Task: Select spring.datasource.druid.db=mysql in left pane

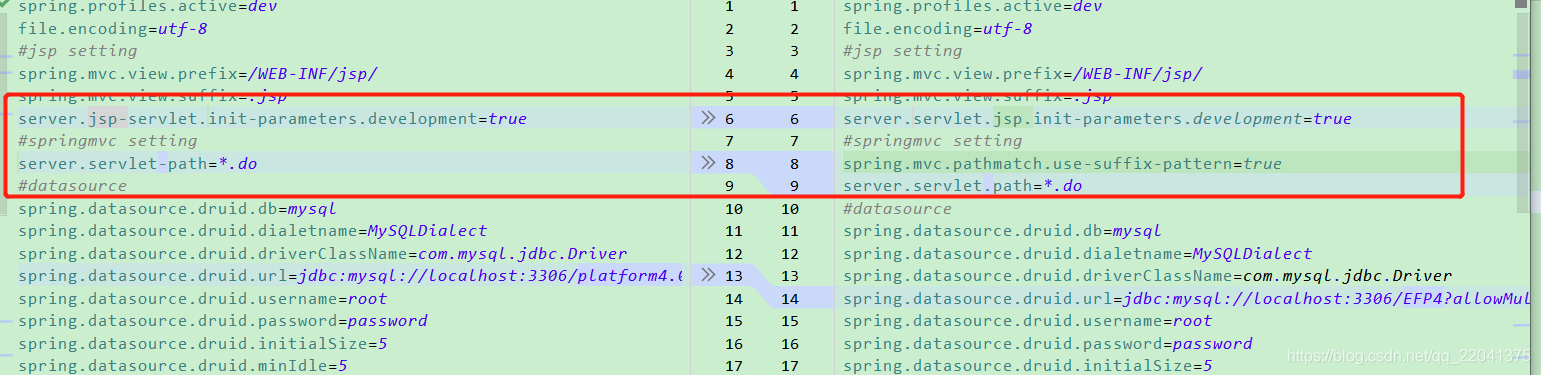Action: pyautogui.click(x=177, y=209)
